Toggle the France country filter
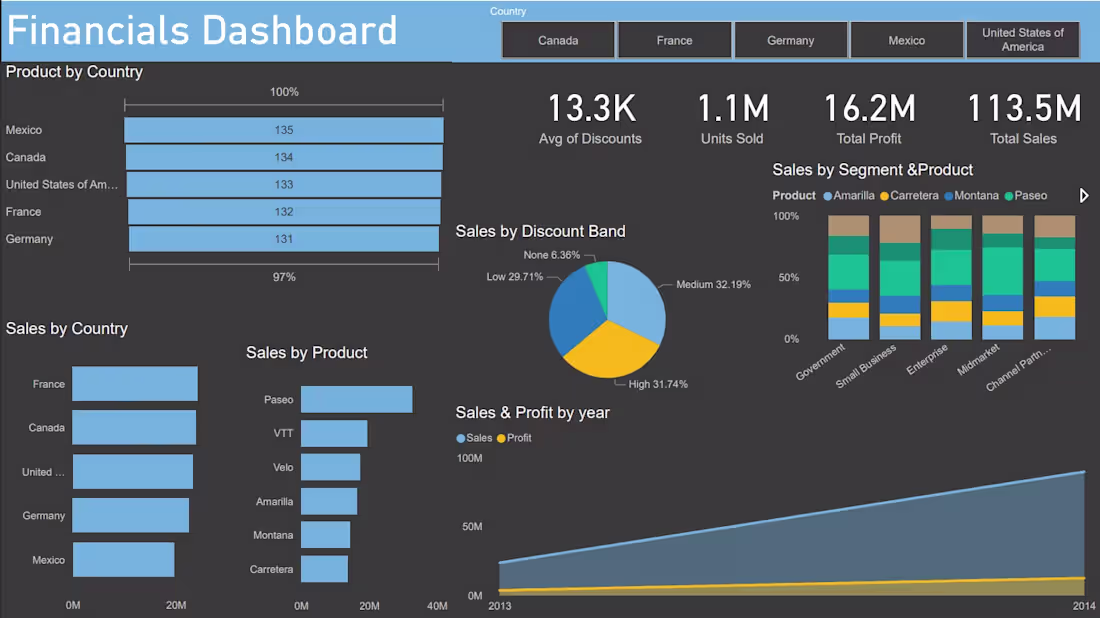Screen dimensions: 1100x618 tap(674, 40)
